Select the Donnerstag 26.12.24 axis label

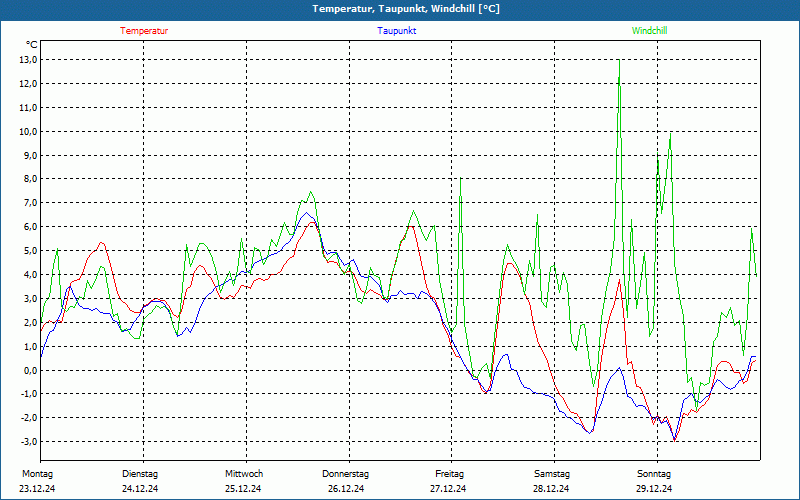(x=345, y=481)
